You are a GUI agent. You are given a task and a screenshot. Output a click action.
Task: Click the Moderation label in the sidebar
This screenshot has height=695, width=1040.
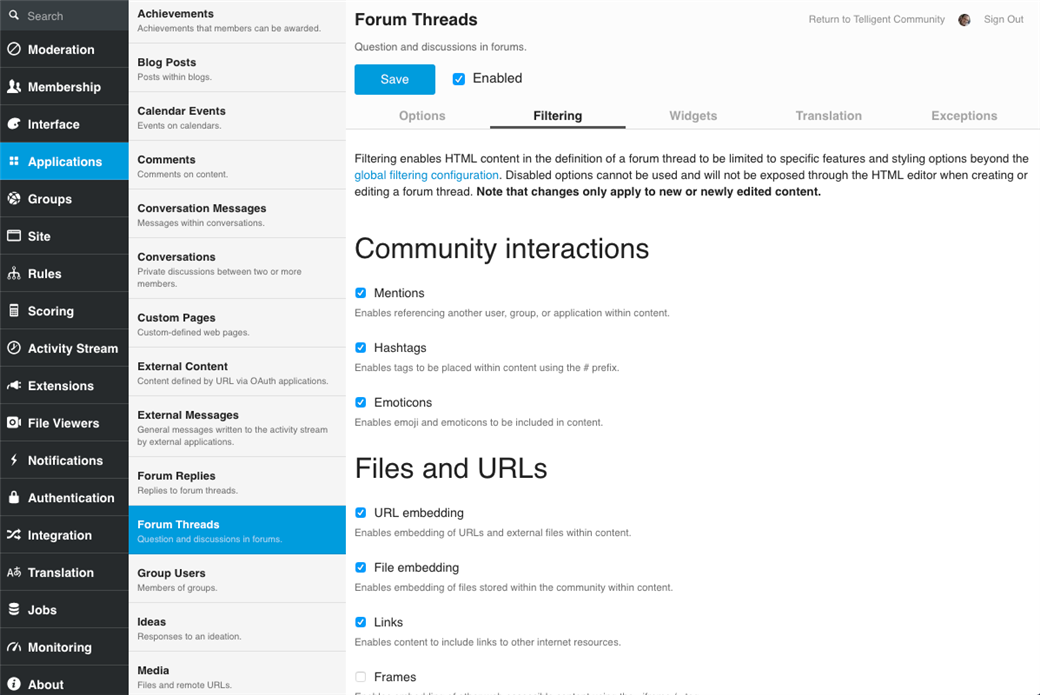pyautogui.click(x=61, y=49)
